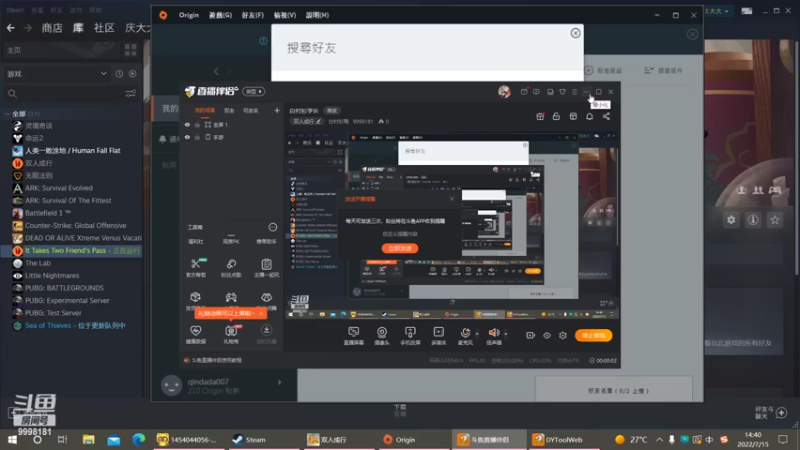Open 檢視(V) menu in Origin
The image size is (800, 450).
pos(285,15)
